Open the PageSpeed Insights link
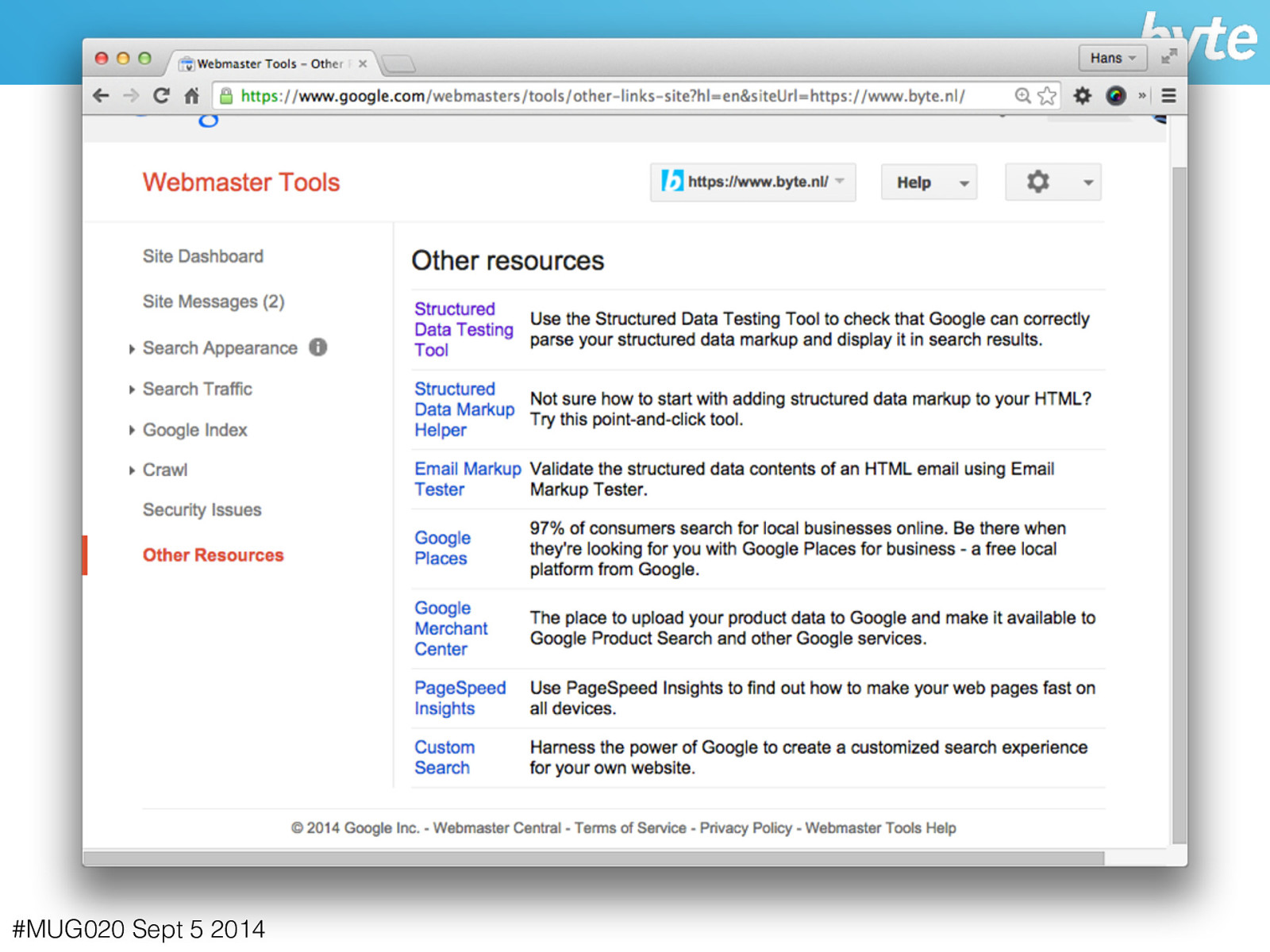Viewport: 1270px width, 952px height. tap(460, 698)
